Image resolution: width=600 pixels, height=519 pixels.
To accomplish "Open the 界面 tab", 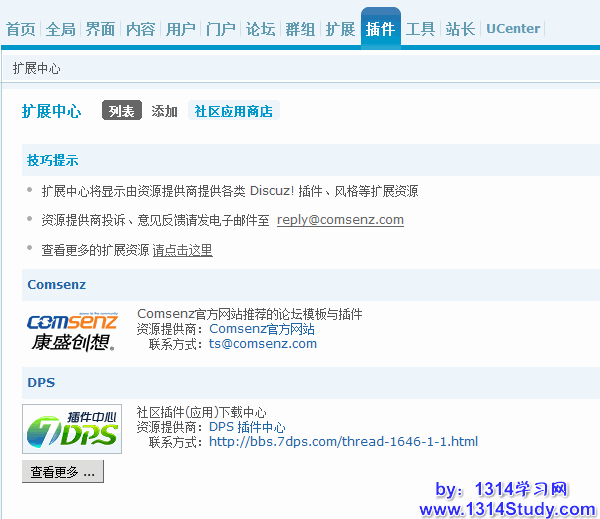I will [x=100, y=29].
